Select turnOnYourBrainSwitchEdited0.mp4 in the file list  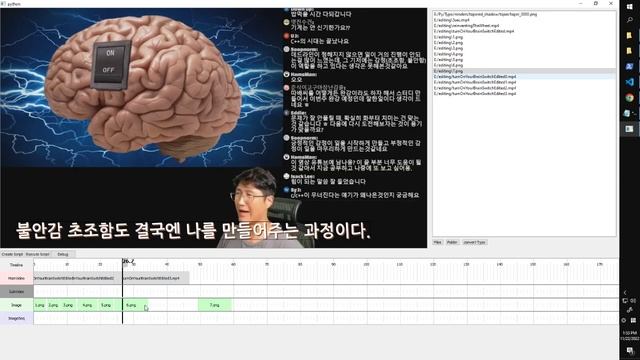point(524,76)
